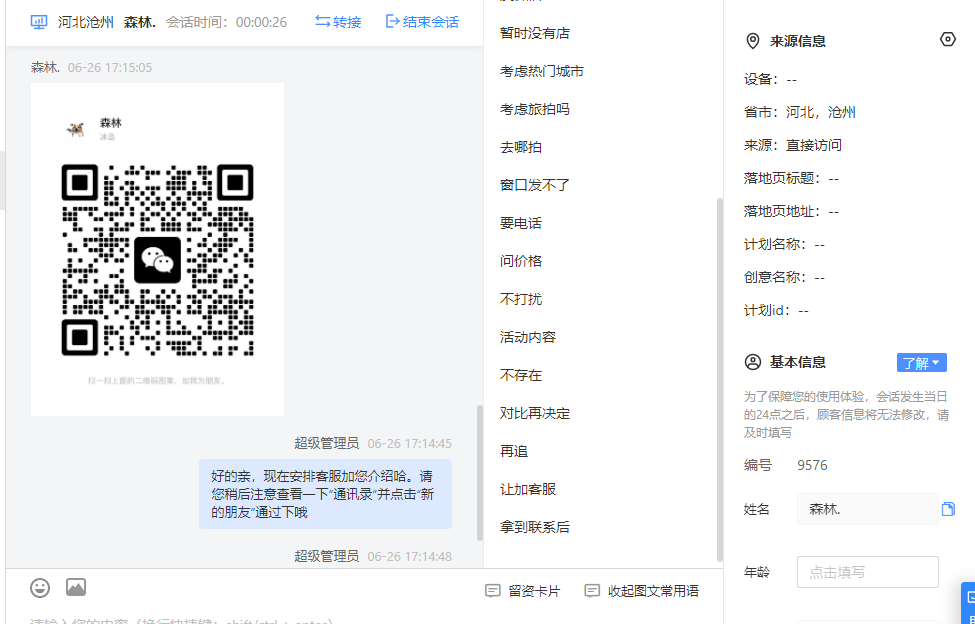
Task: Open the WeChat QR code image
Action: click(x=157, y=249)
